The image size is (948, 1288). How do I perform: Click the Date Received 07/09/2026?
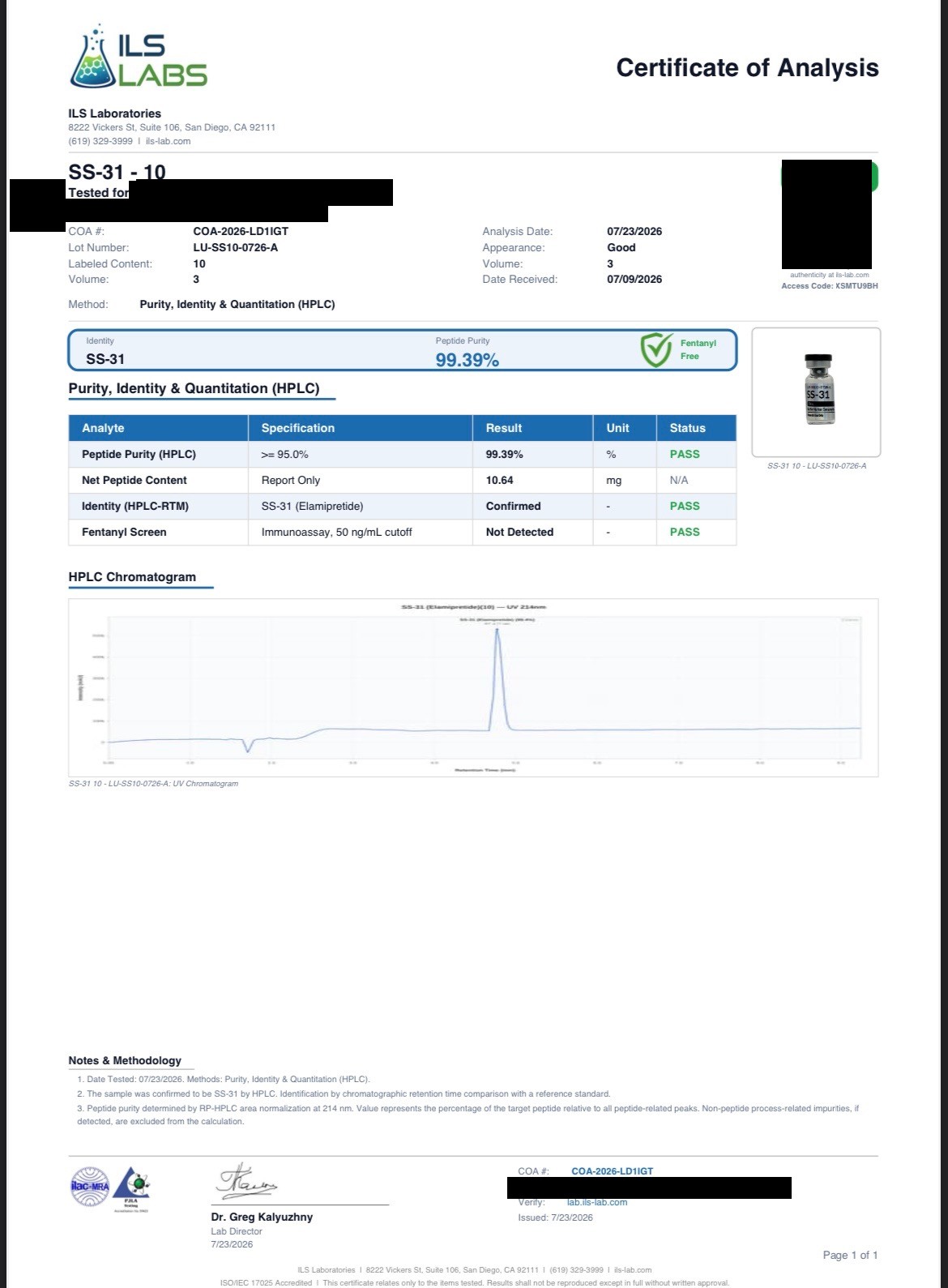tap(634, 279)
